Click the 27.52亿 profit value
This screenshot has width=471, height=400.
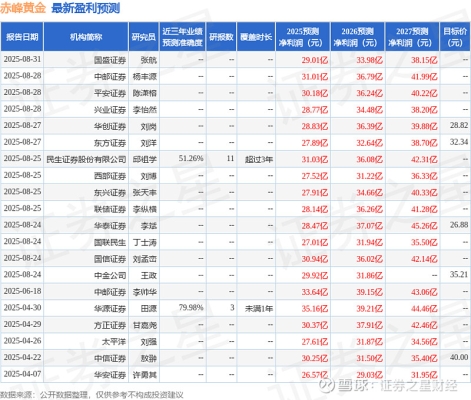click(x=315, y=176)
